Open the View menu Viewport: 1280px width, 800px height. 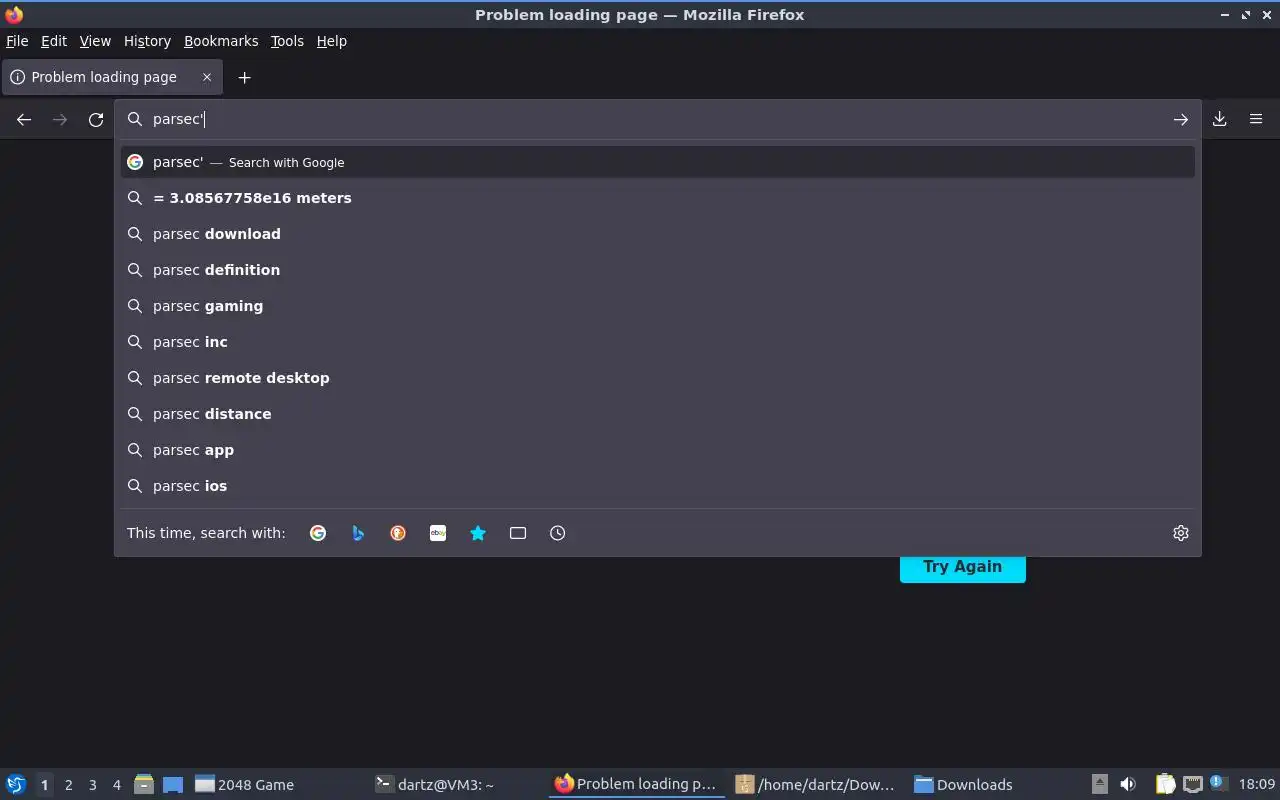point(95,41)
